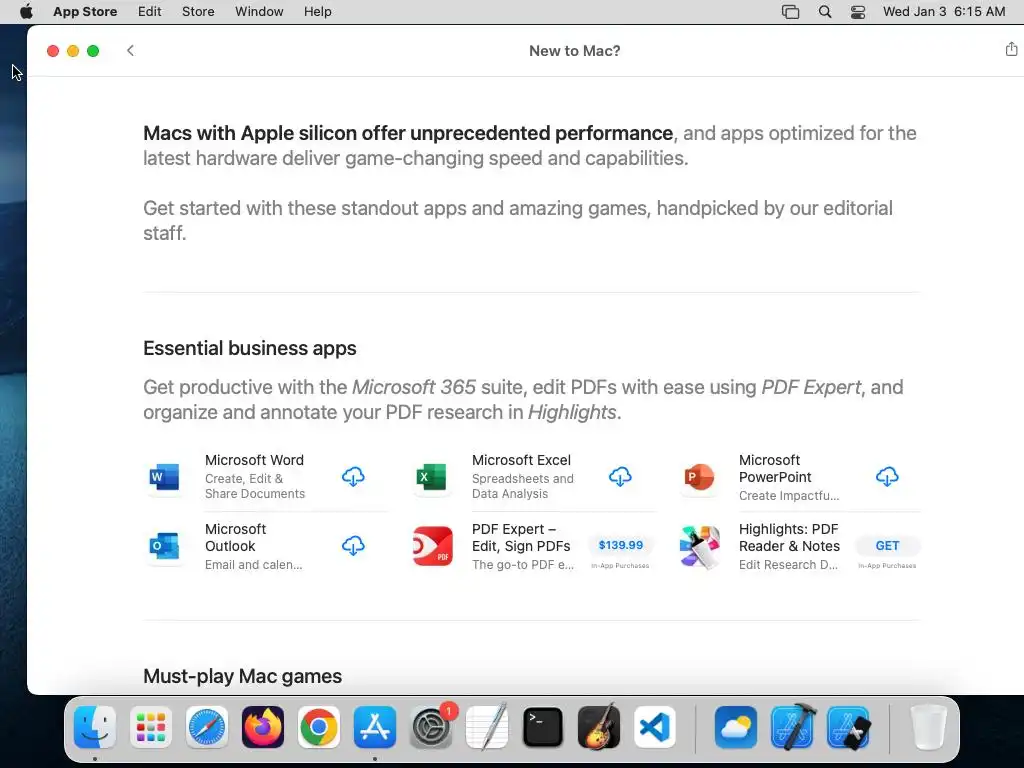Open Control Center in menu bar

pos(858,12)
